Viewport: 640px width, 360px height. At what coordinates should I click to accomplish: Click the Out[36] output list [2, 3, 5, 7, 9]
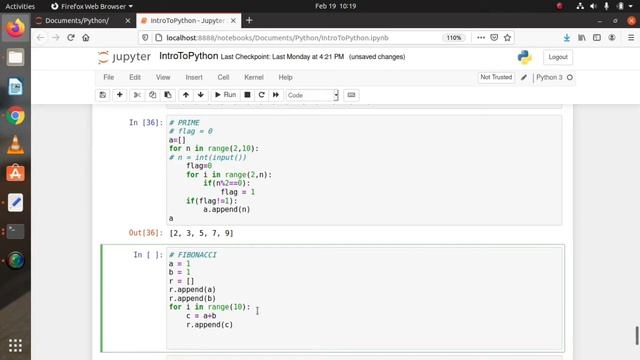coord(201,233)
